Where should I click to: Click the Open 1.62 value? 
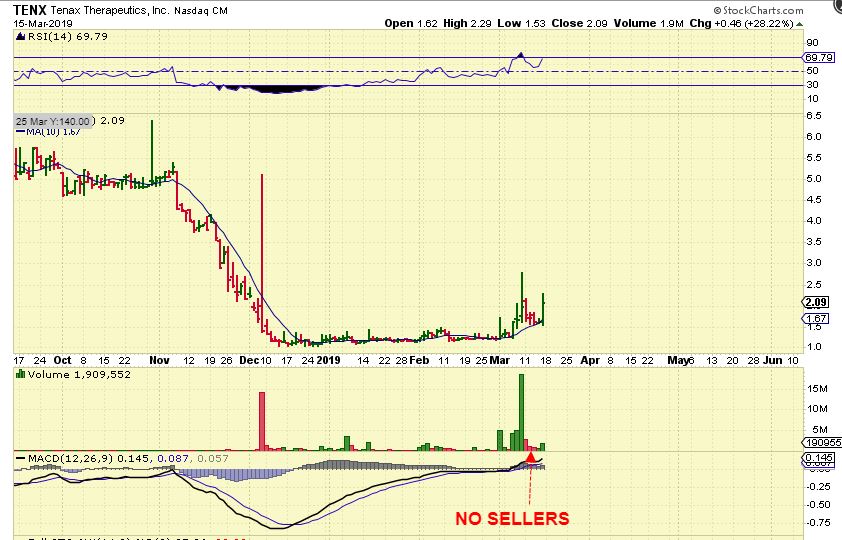click(411, 23)
